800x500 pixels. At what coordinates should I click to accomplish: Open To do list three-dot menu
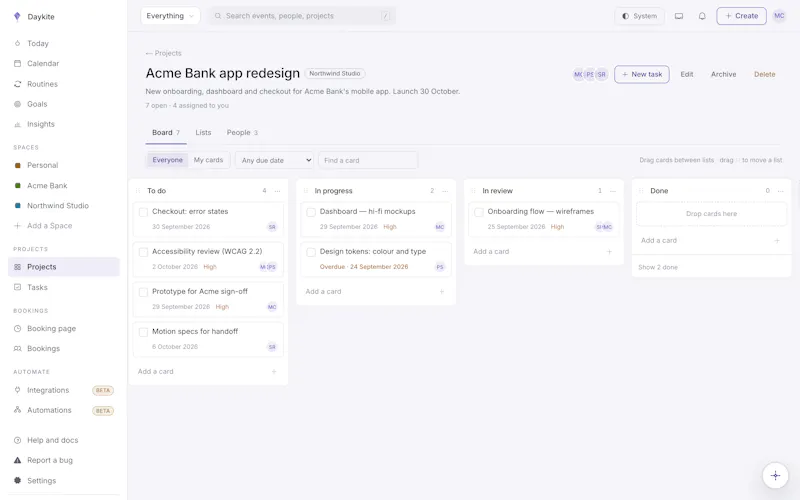278,191
